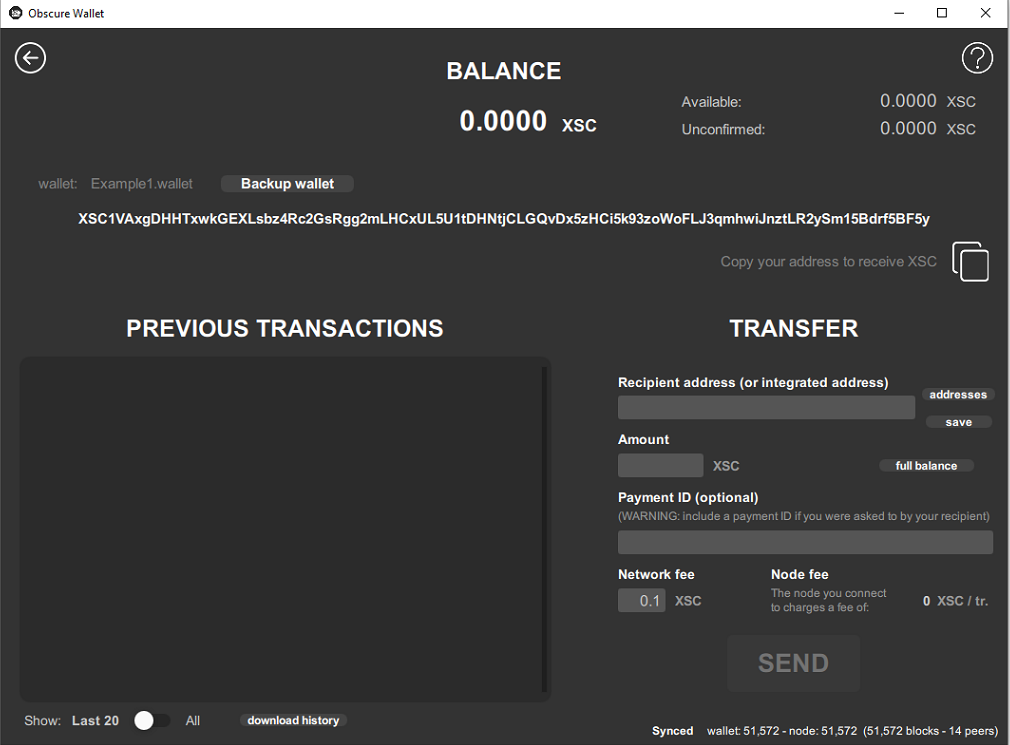Click the Obscure Wallet title bar icon
Screen dimensions: 1010x745
[15, 13]
